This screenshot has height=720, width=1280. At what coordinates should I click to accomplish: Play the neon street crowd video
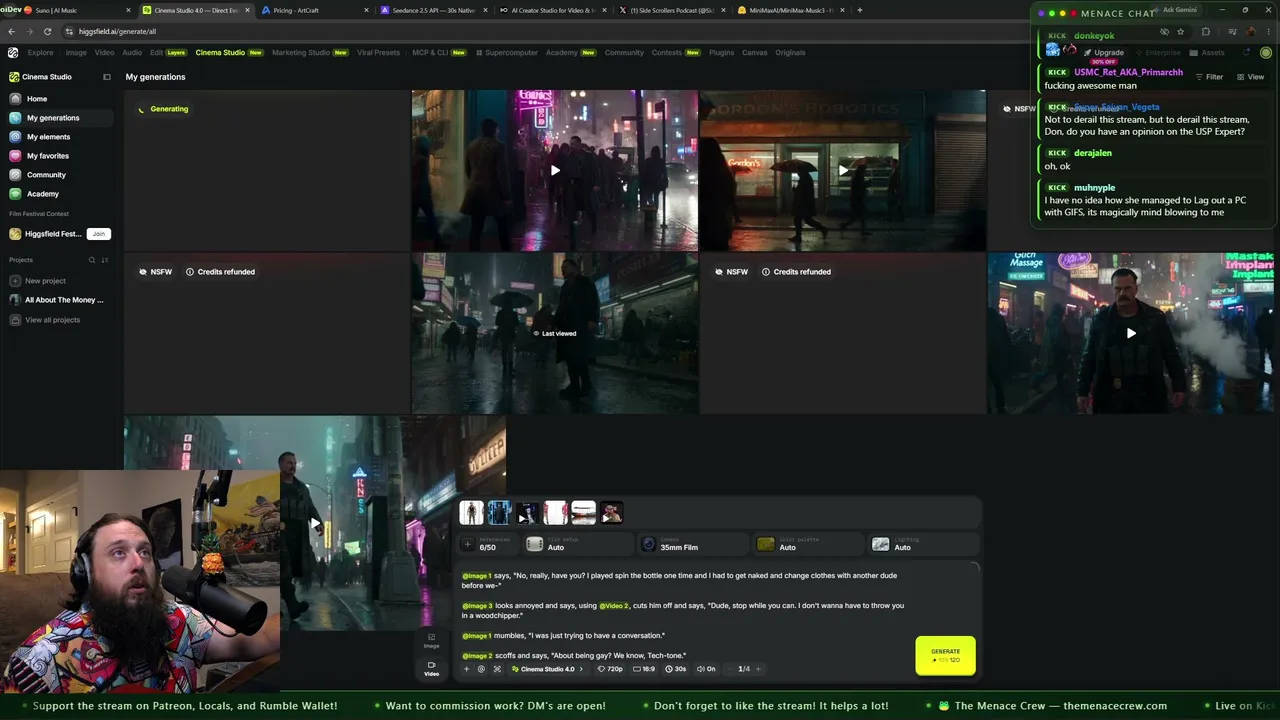click(x=555, y=170)
